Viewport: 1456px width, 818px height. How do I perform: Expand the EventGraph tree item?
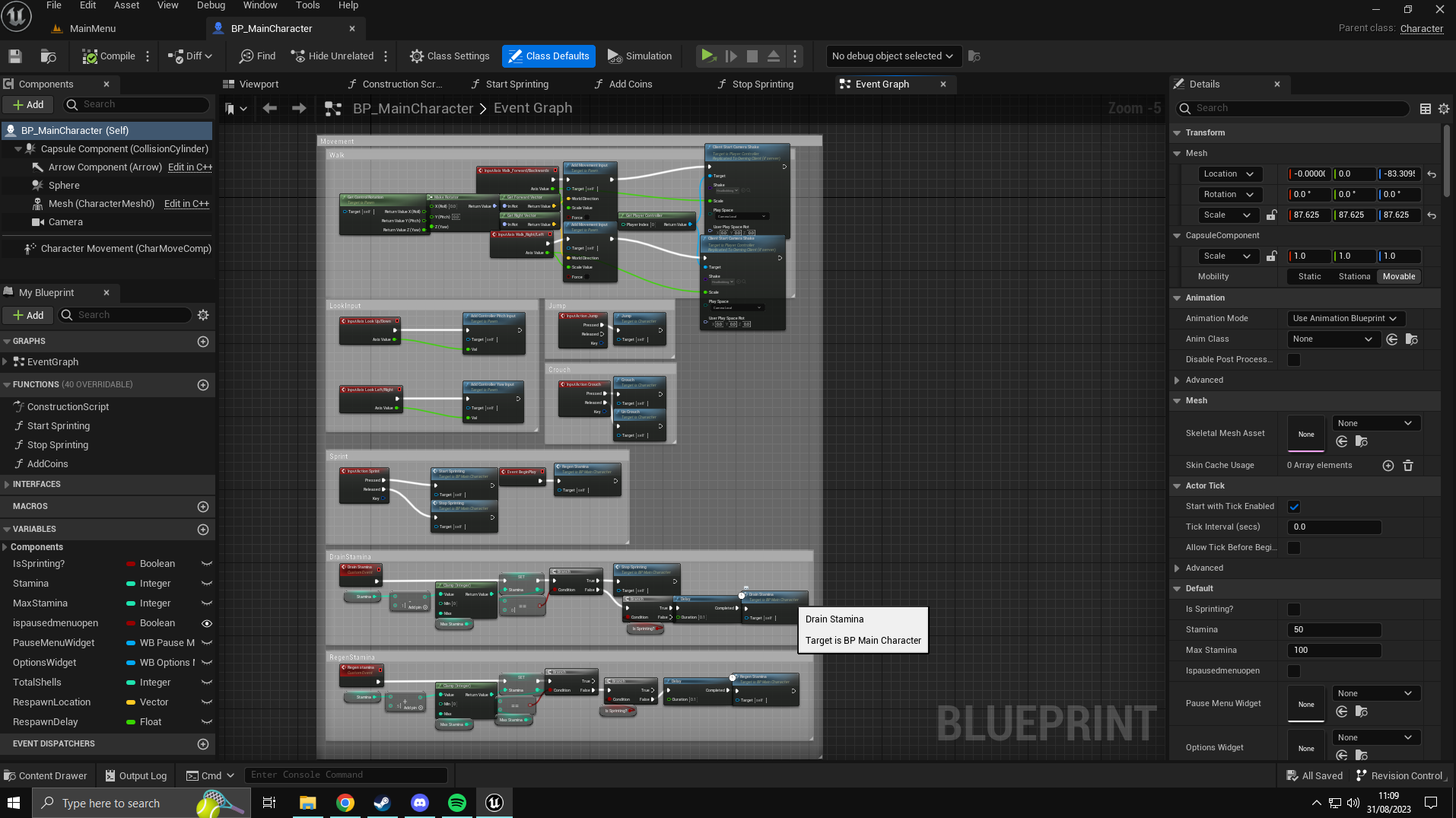[x=6, y=362]
